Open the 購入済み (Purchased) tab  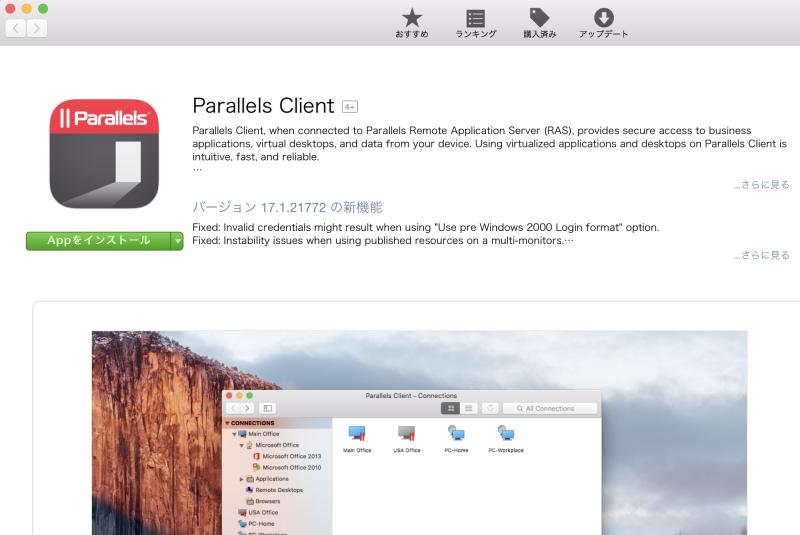[x=539, y=23]
